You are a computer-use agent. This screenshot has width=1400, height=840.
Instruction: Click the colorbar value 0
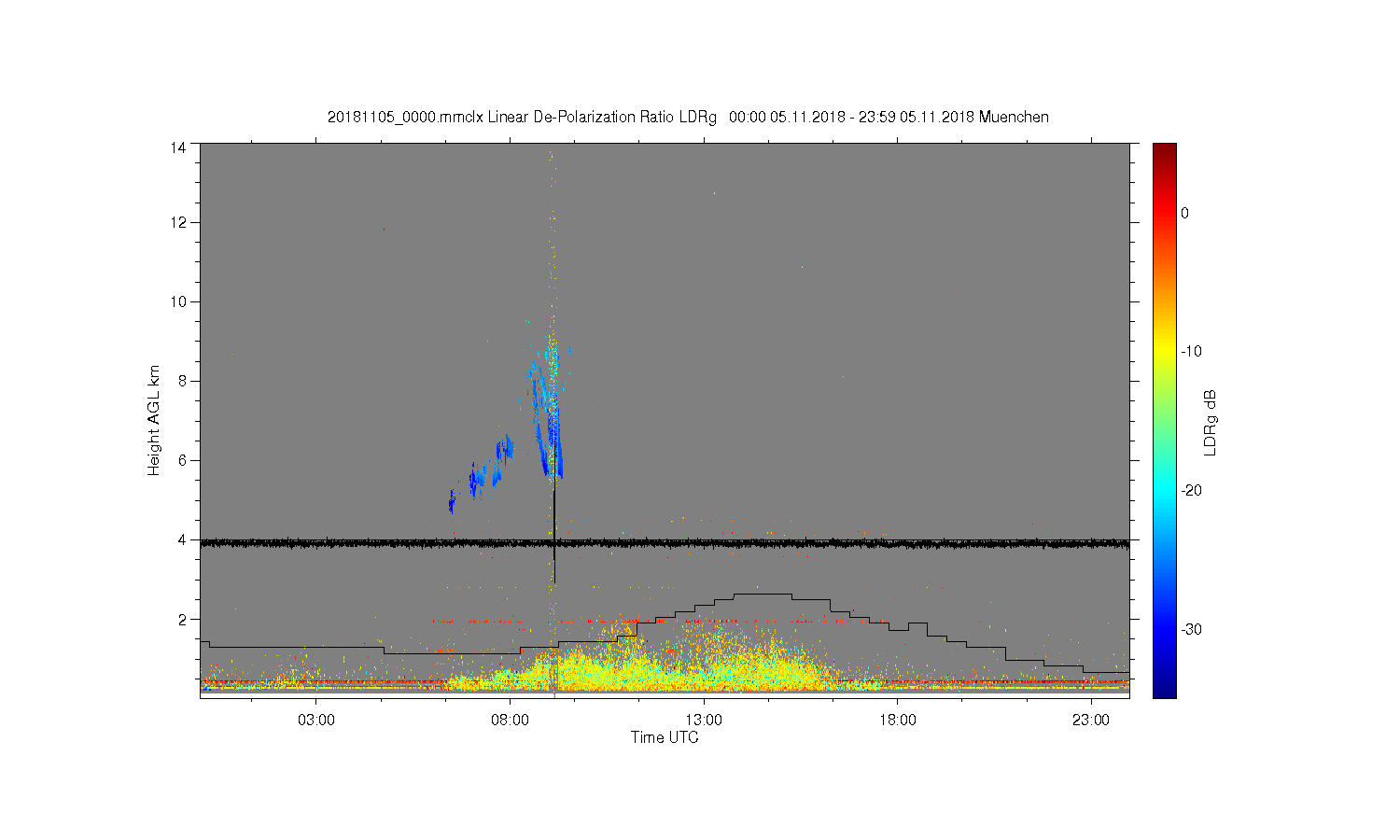point(1185,213)
